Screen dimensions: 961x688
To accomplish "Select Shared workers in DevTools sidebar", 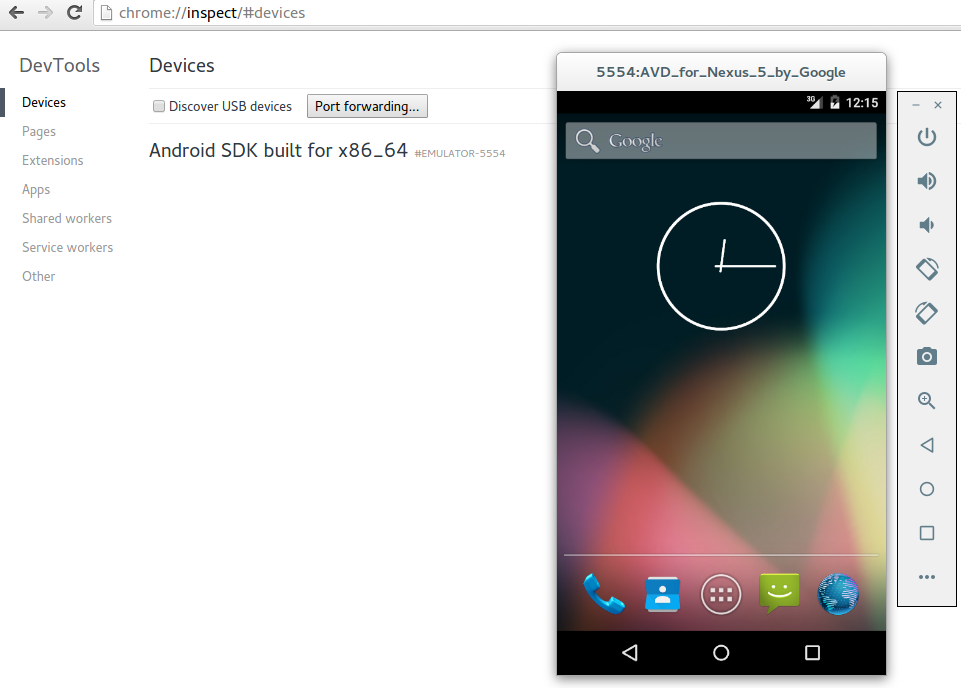I will pyautogui.click(x=67, y=218).
